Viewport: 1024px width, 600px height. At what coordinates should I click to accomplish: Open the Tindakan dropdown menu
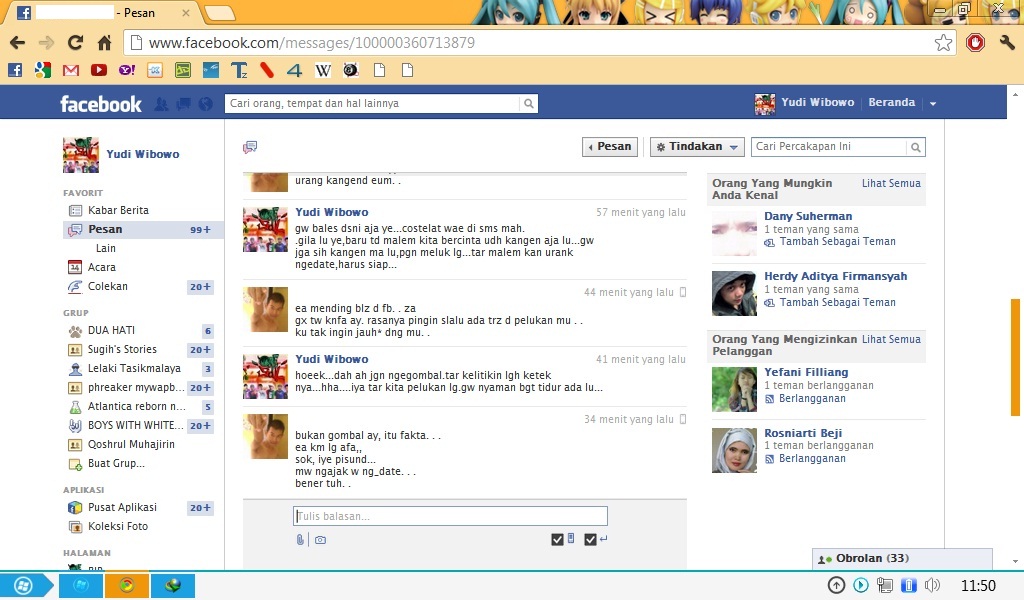click(x=697, y=147)
